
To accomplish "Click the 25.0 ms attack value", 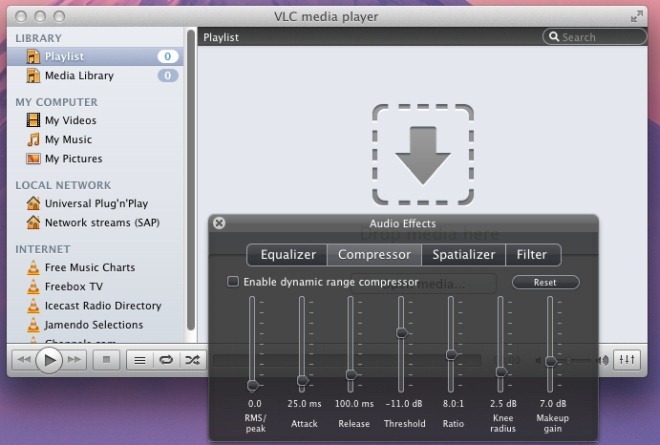I will (304, 404).
